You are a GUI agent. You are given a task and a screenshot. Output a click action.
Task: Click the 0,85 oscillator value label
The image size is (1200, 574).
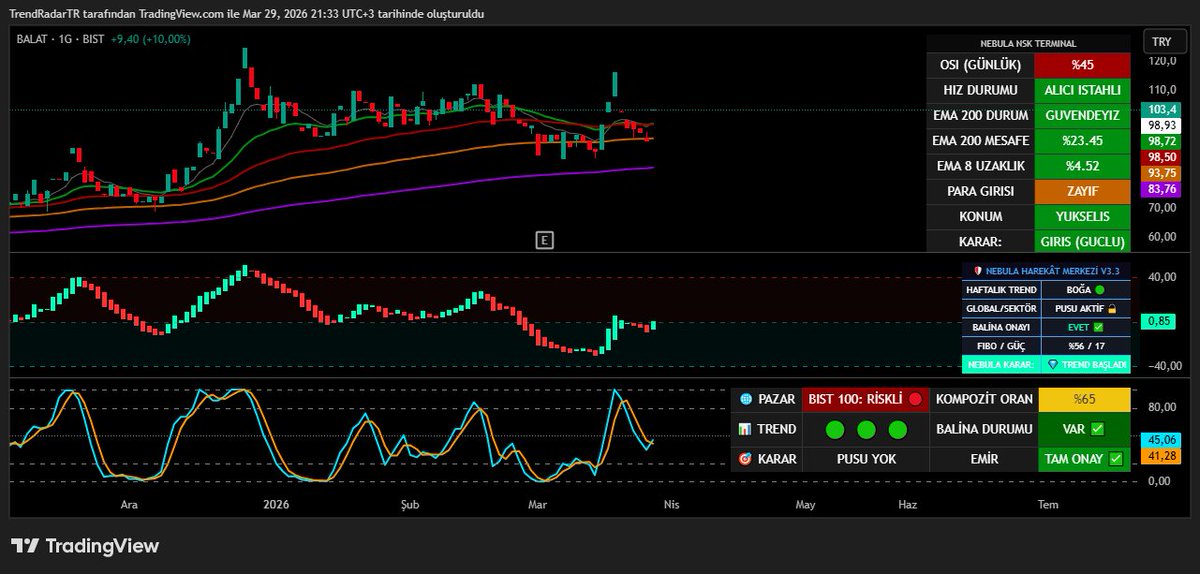tap(1159, 322)
